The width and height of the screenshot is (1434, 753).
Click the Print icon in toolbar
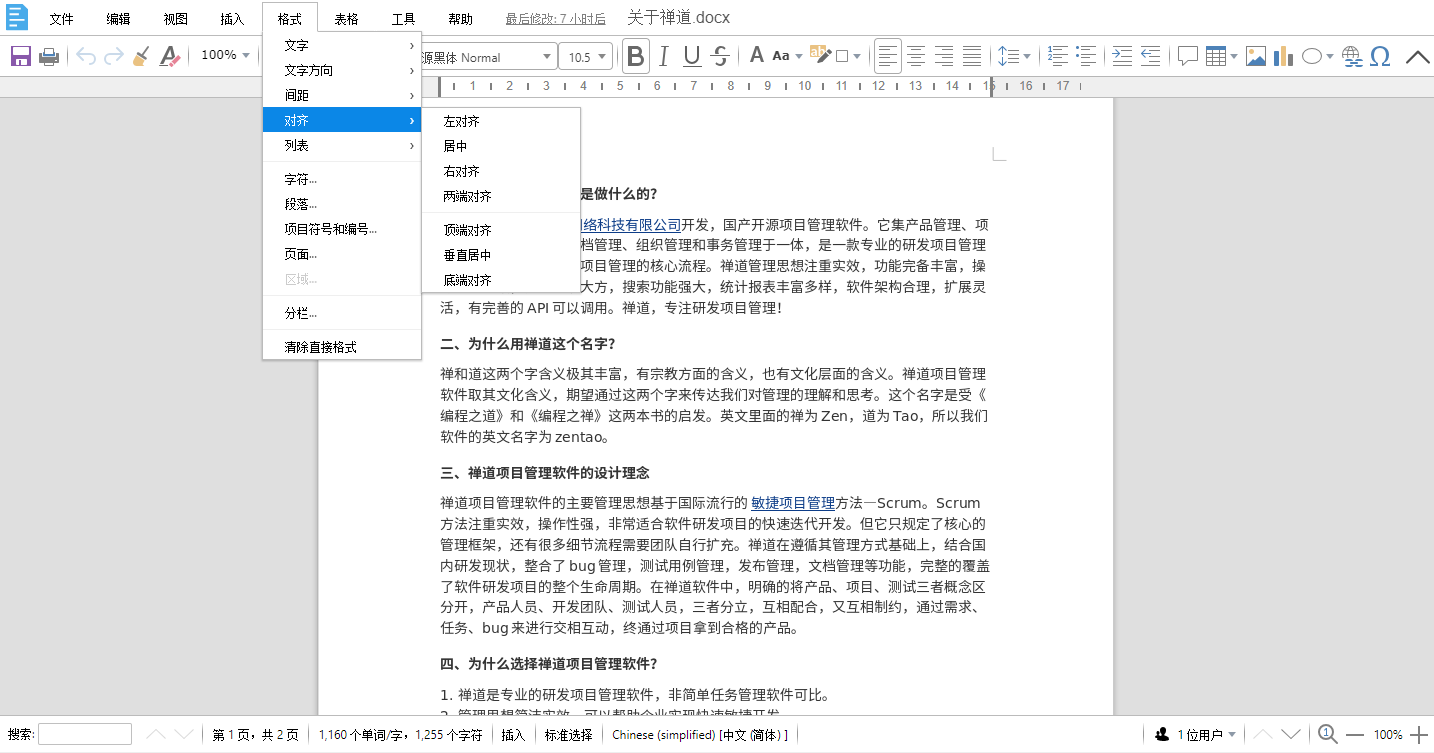click(48, 56)
